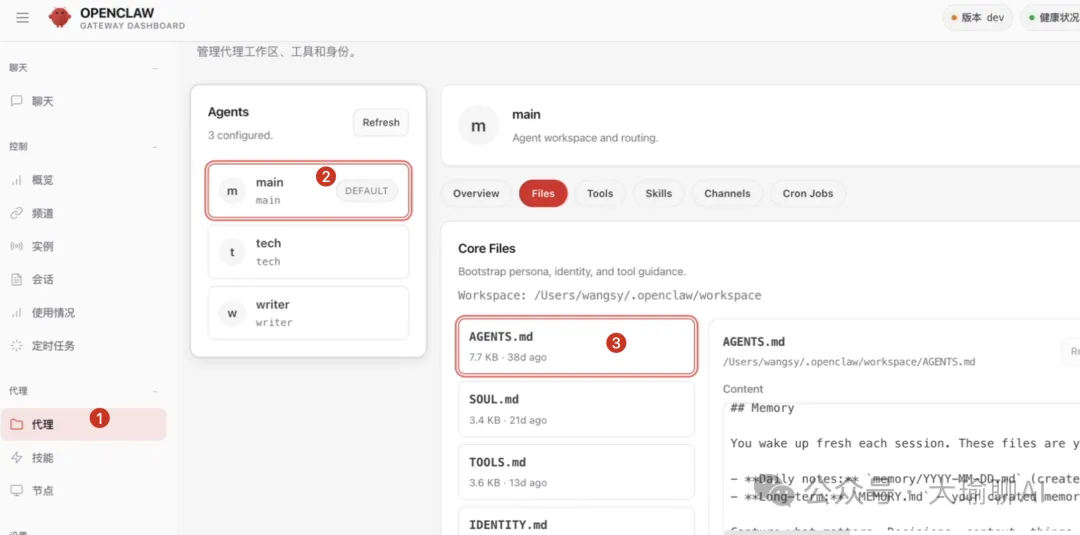Open 聊天 chat icon in sidebar

(x=16, y=101)
